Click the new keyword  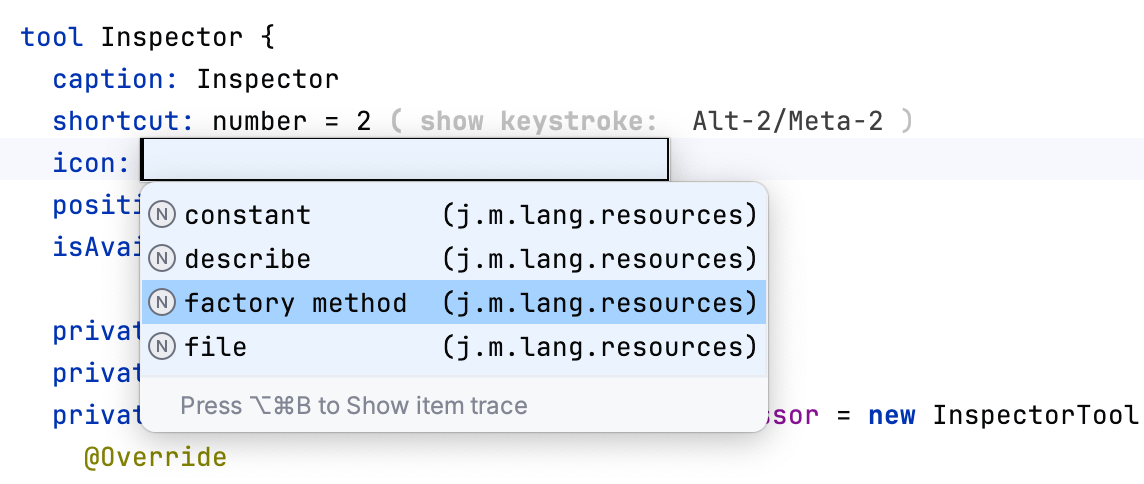click(892, 414)
